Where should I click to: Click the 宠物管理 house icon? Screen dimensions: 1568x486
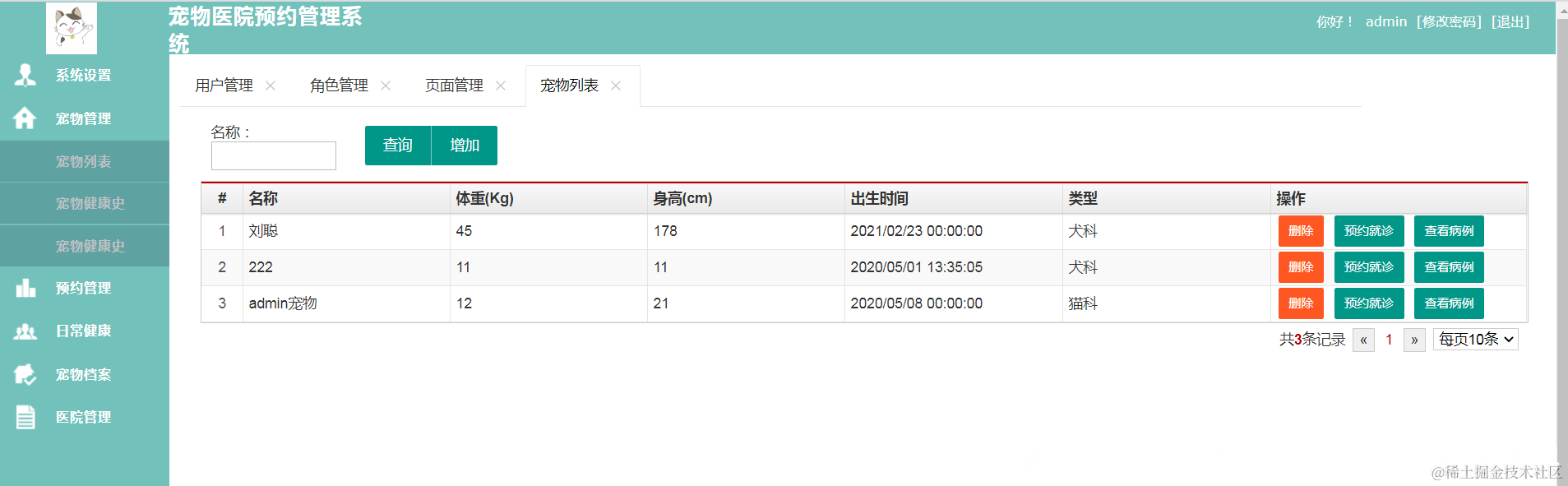[x=25, y=118]
